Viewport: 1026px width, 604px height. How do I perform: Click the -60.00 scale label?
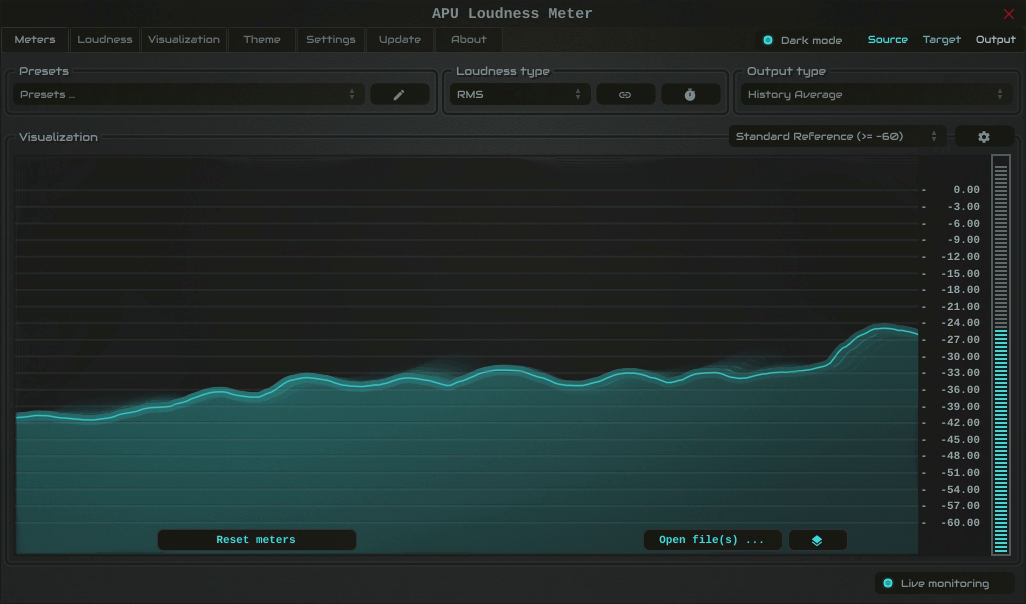pyautogui.click(x=960, y=523)
